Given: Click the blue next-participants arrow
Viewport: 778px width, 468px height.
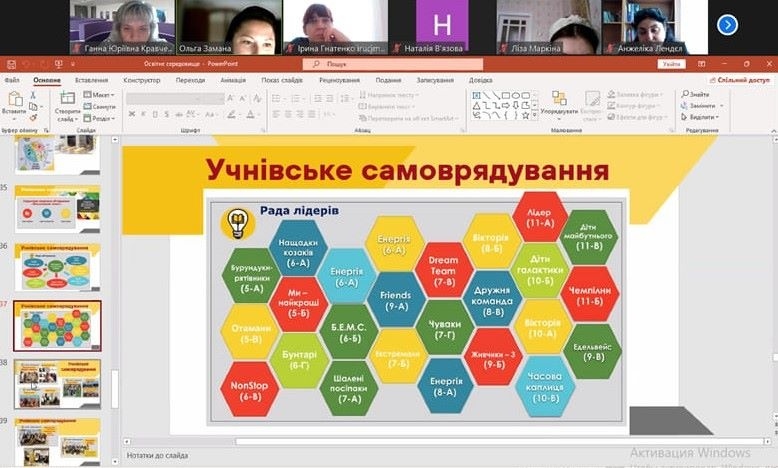Looking at the screenshot, I should pos(727,25).
